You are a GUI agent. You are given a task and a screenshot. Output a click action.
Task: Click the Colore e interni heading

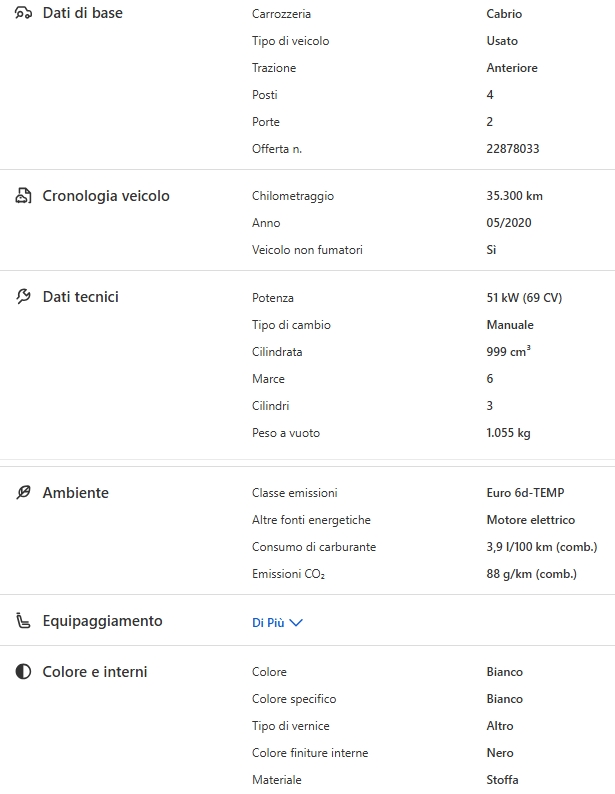coord(95,672)
